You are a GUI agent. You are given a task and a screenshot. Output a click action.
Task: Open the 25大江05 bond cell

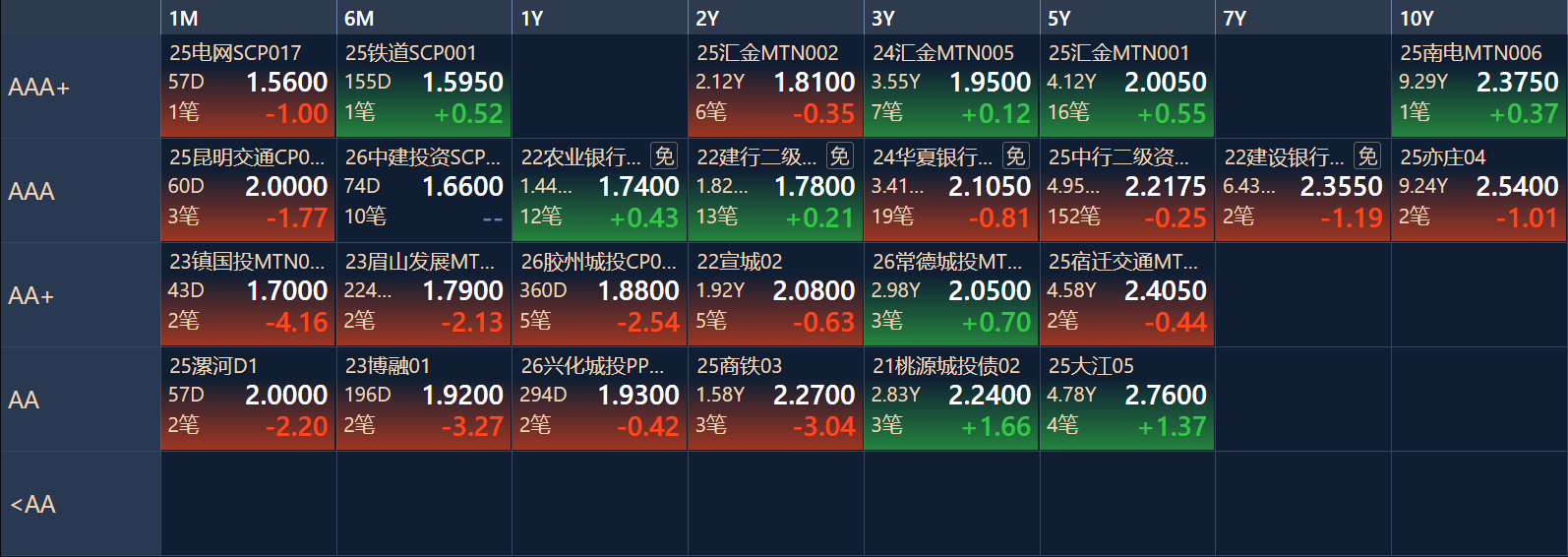click(x=1127, y=399)
